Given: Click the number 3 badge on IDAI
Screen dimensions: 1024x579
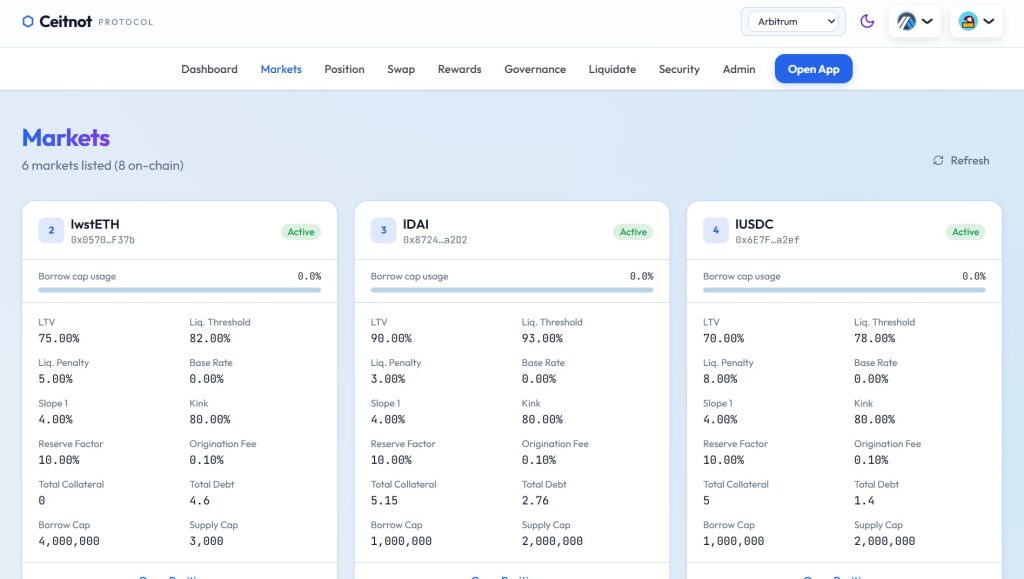Looking at the screenshot, I should [383, 230].
